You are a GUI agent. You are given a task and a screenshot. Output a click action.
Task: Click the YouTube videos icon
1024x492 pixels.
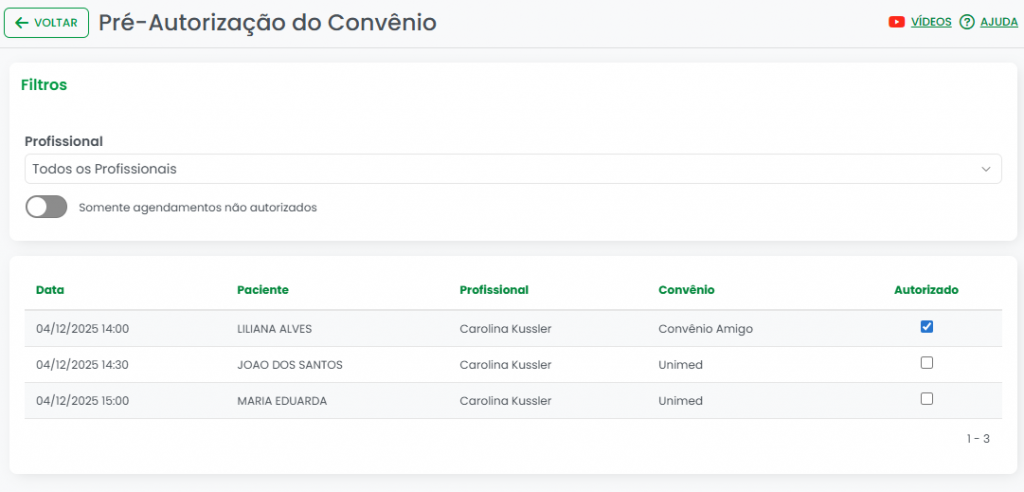click(897, 22)
